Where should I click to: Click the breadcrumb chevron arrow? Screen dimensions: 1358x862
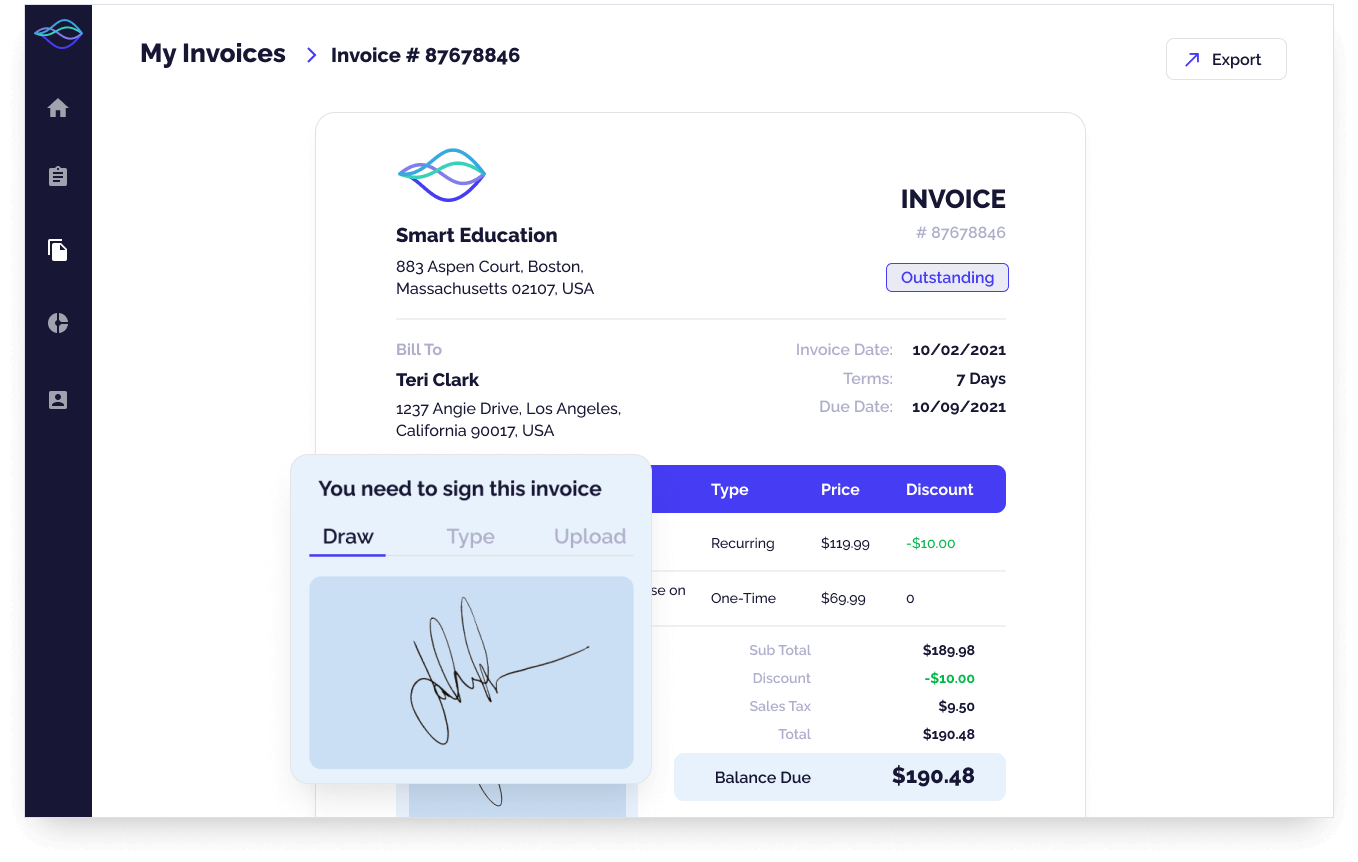(311, 55)
